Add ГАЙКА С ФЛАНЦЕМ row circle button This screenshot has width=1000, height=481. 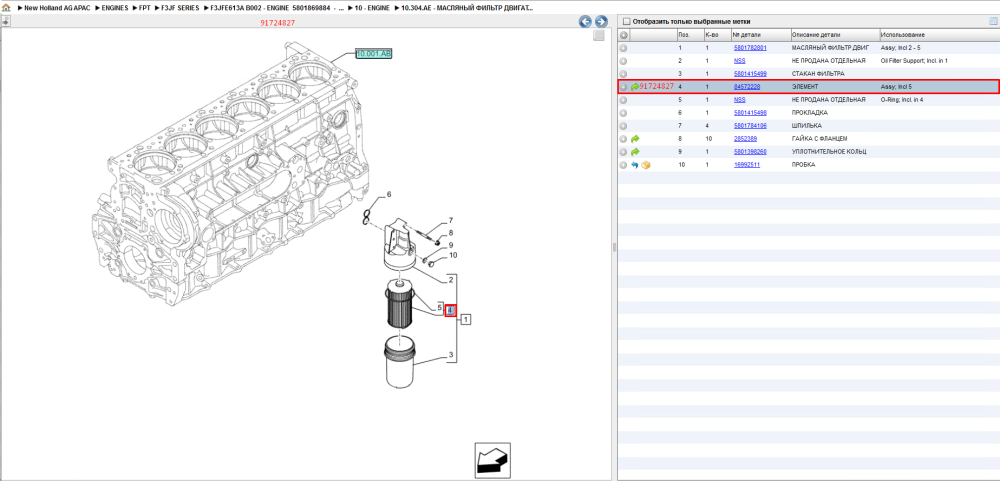tap(624, 138)
